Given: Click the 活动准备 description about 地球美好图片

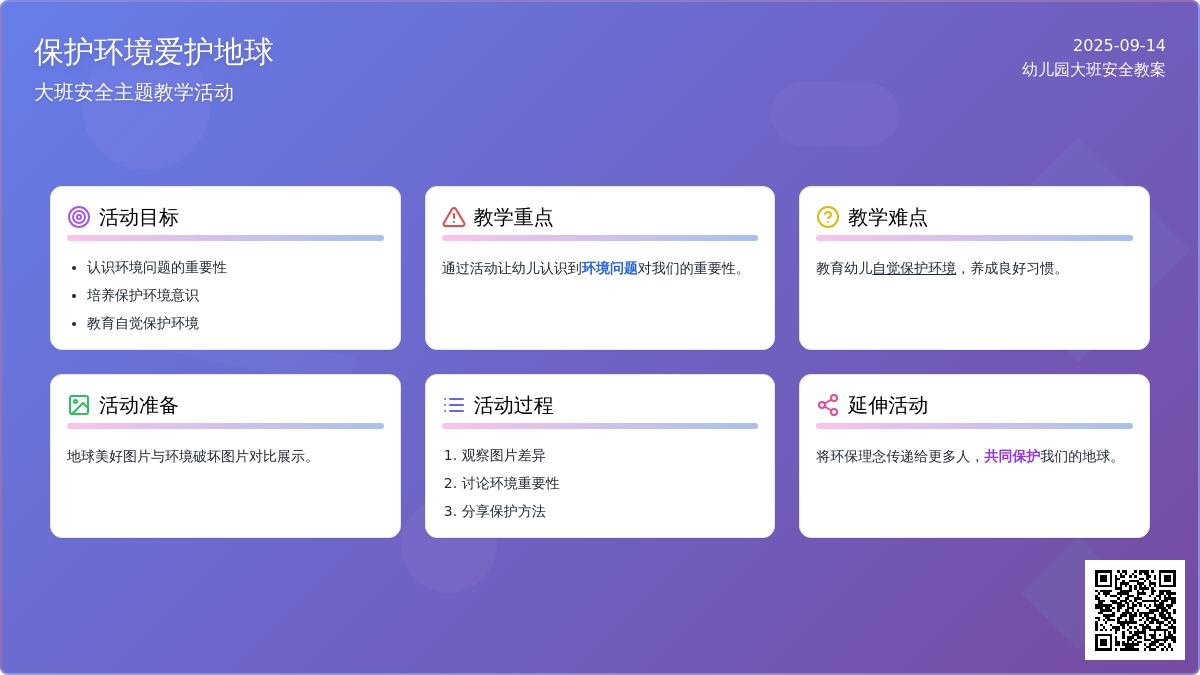Looking at the screenshot, I should click(192, 456).
